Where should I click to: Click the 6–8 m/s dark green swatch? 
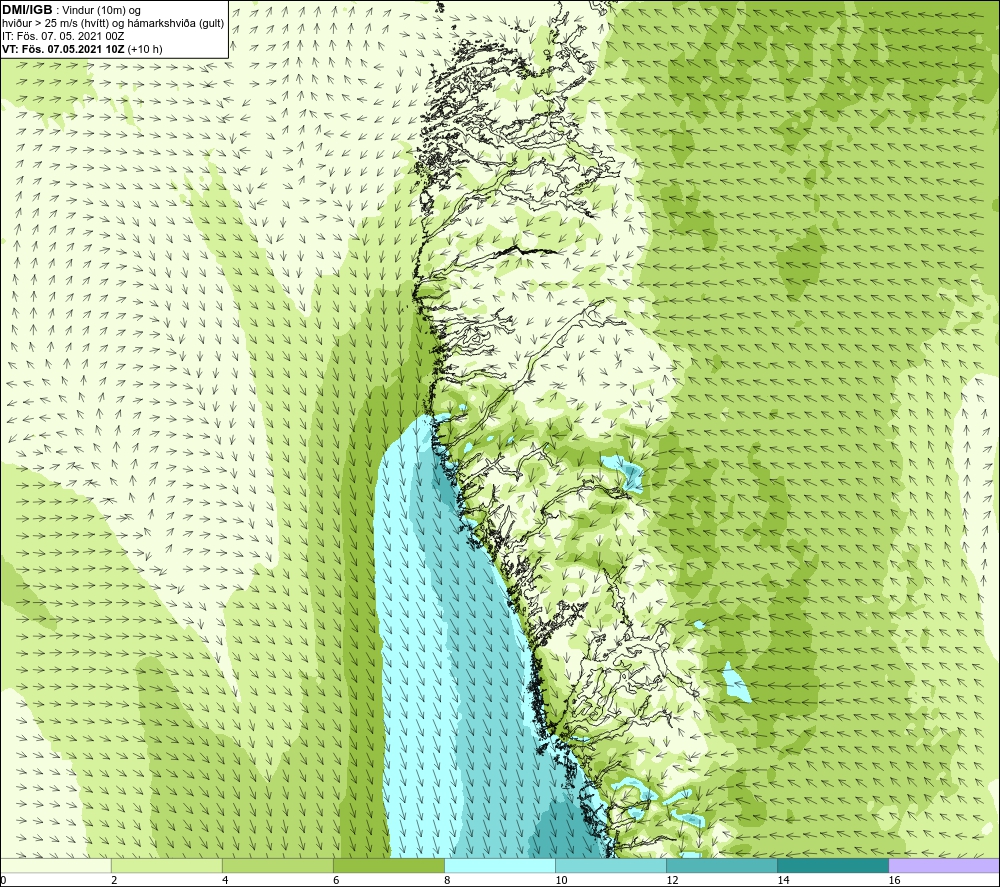coord(388,865)
